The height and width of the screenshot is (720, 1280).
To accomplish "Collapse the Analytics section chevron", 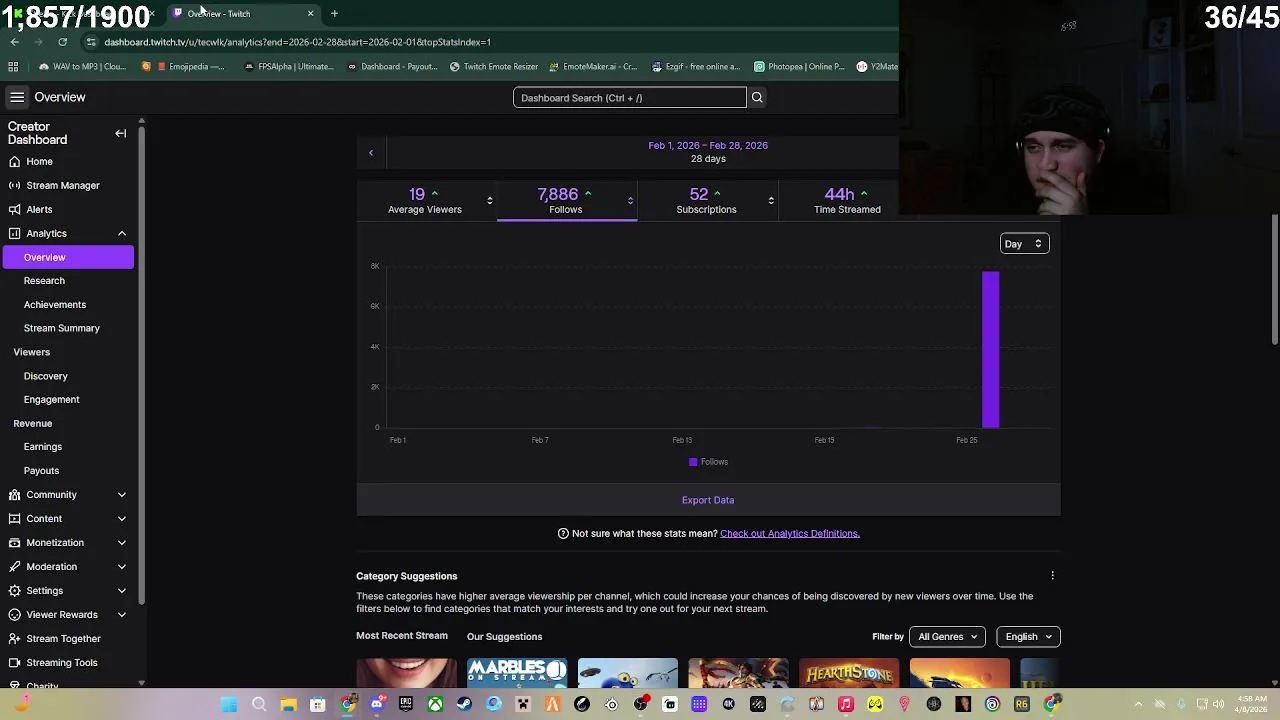I will point(122,234).
